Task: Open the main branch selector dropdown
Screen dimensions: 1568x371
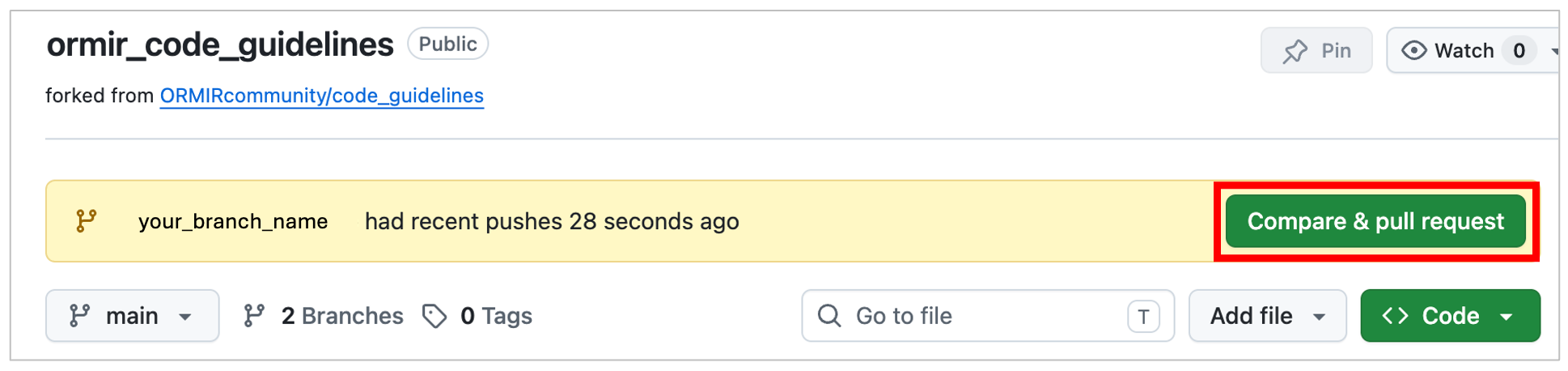Action: click(x=133, y=316)
